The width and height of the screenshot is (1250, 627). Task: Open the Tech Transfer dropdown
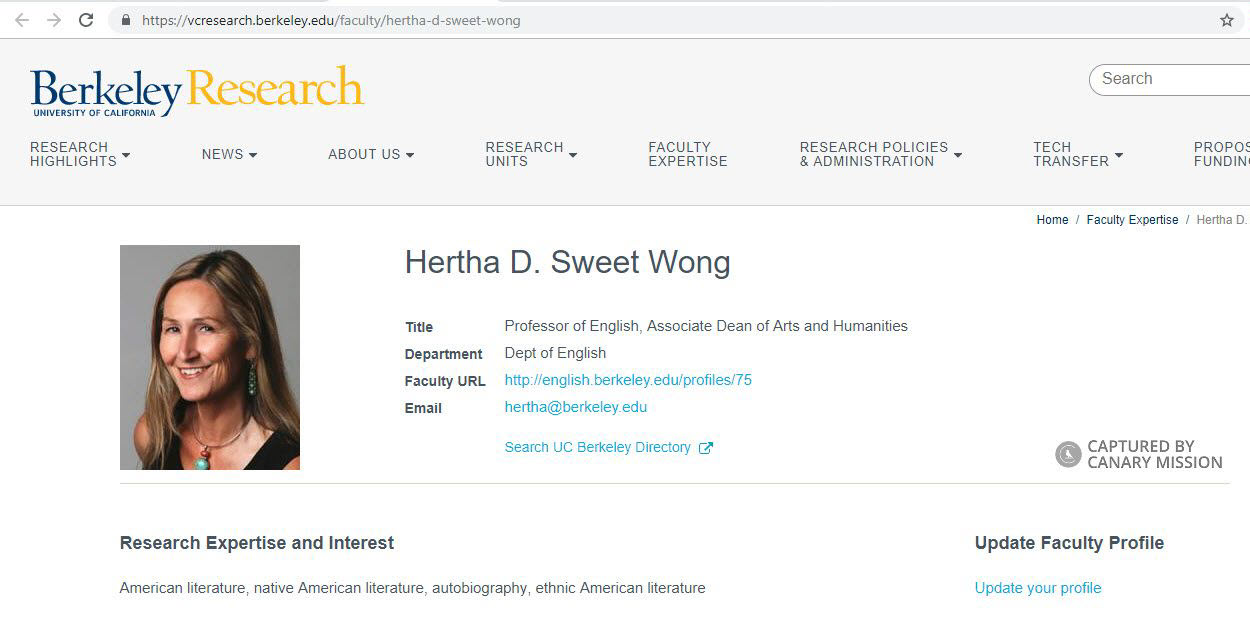(1075, 154)
